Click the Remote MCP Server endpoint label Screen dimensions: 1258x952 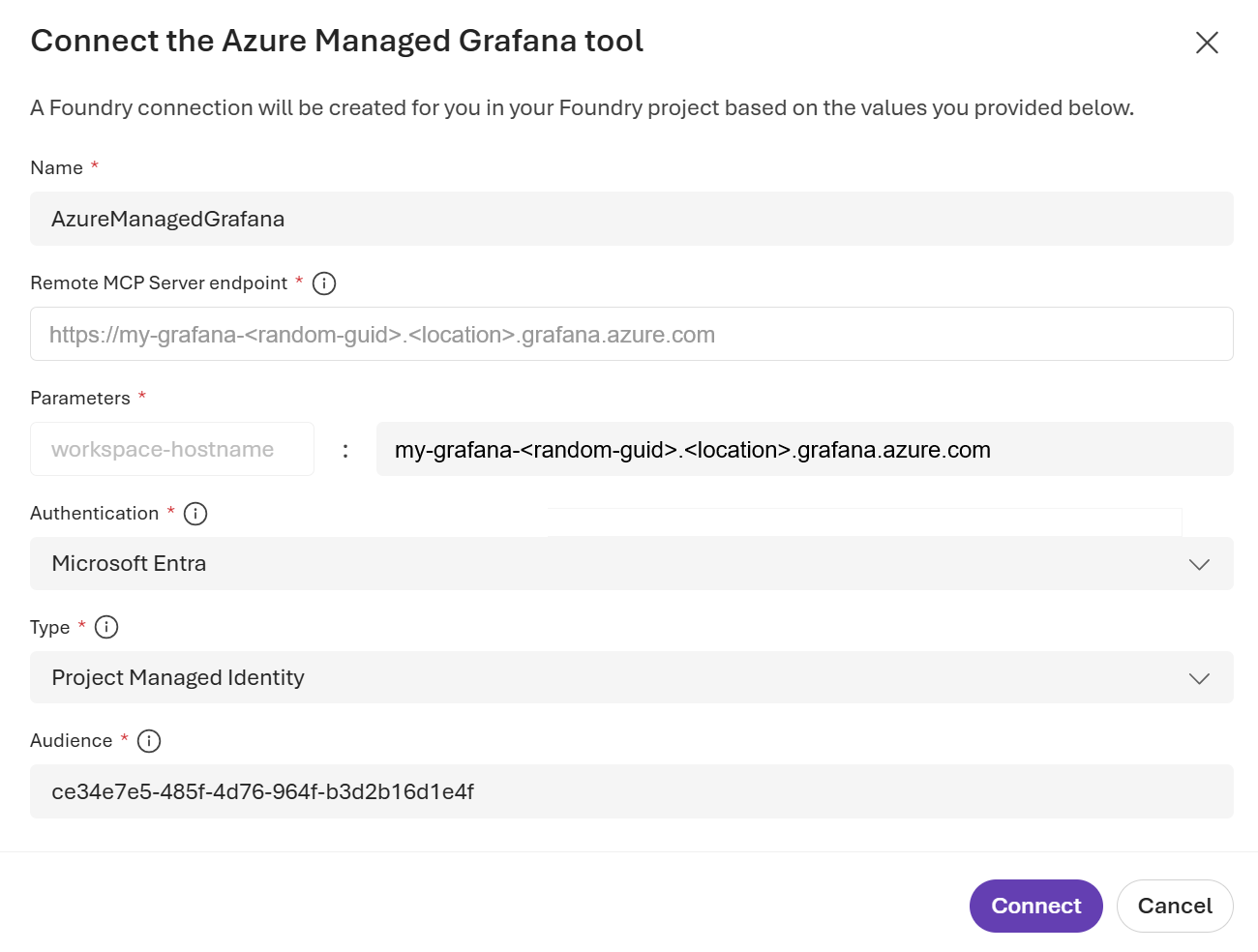(x=159, y=283)
